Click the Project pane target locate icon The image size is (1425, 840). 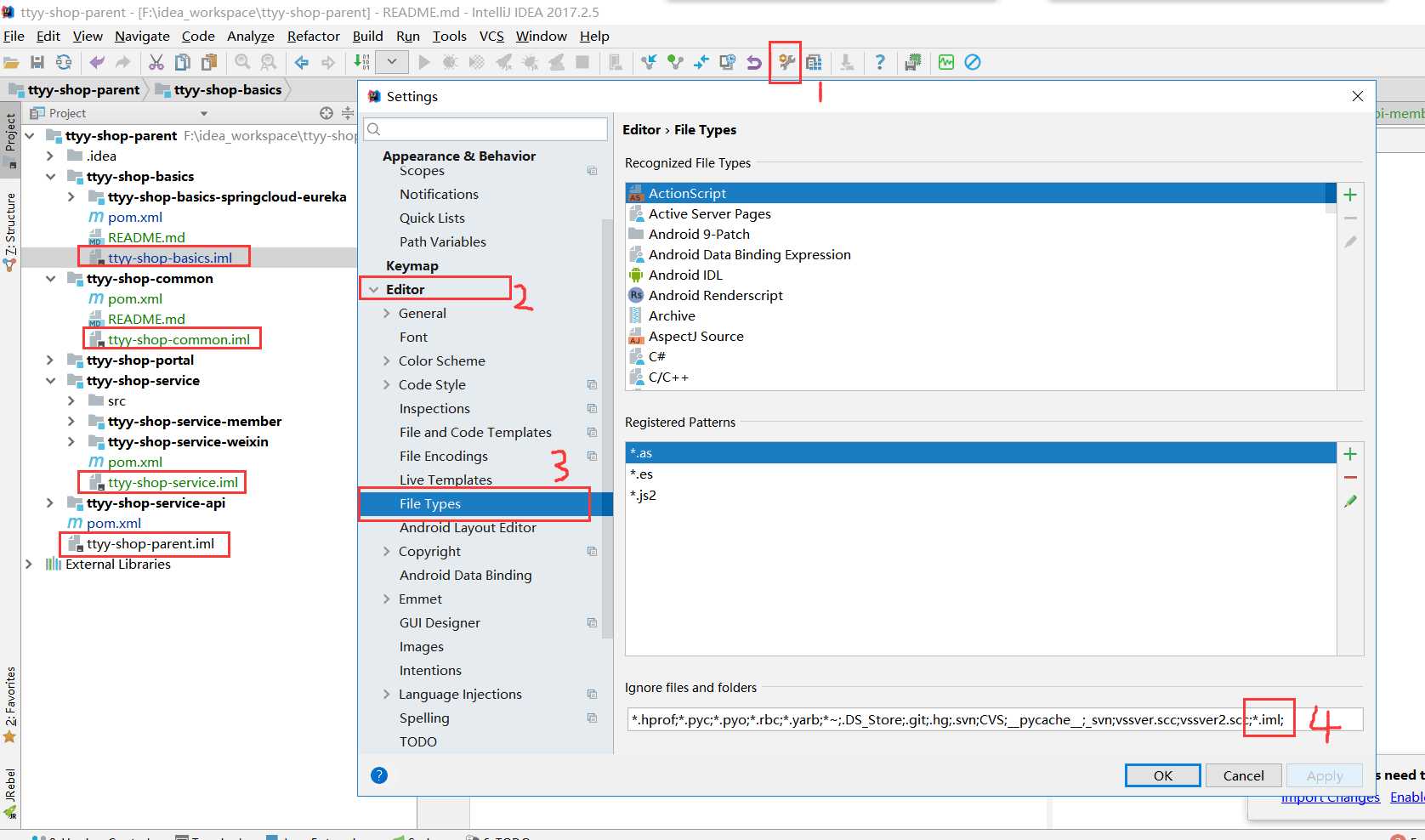click(326, 113)
